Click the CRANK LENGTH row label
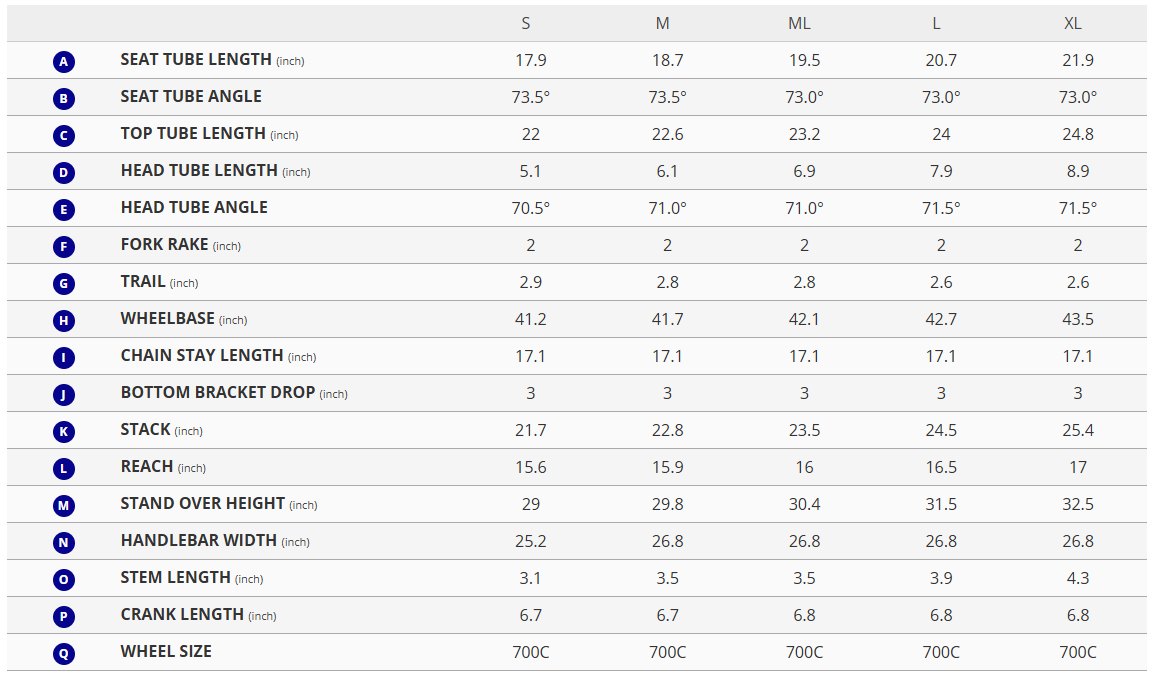Image resolution: width=1153 pixels, height=677 pixels. click(182, 615)
